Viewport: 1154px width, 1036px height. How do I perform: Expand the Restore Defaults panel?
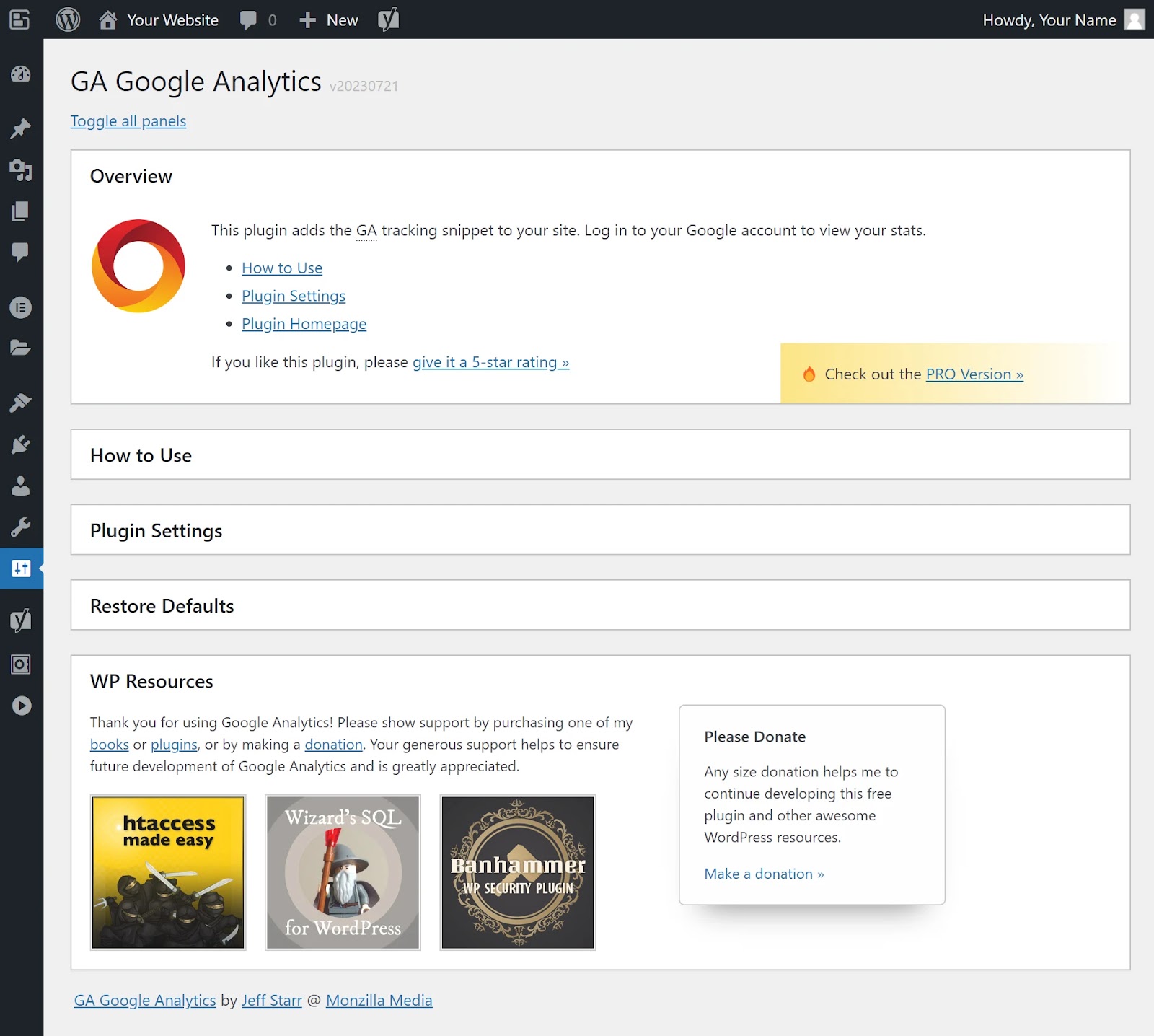tap(162, 605)
